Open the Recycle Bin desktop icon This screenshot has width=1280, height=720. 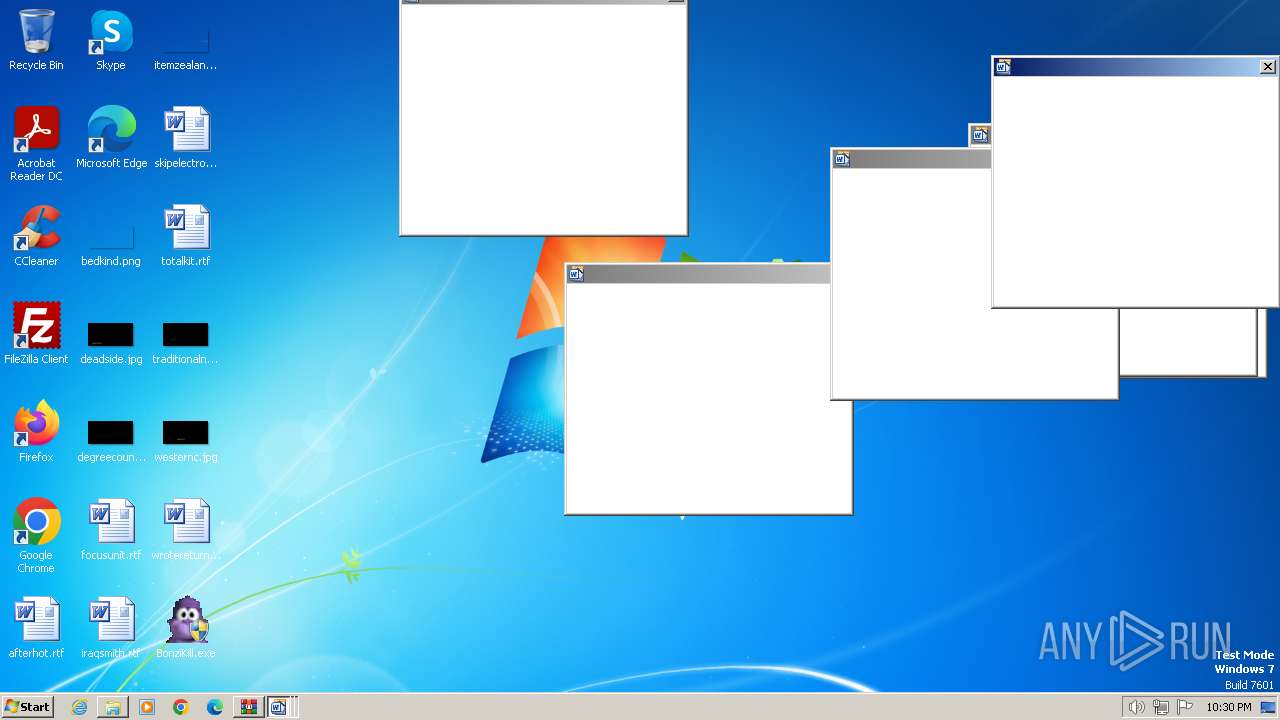pyautogui.click(x=36, y=40)
